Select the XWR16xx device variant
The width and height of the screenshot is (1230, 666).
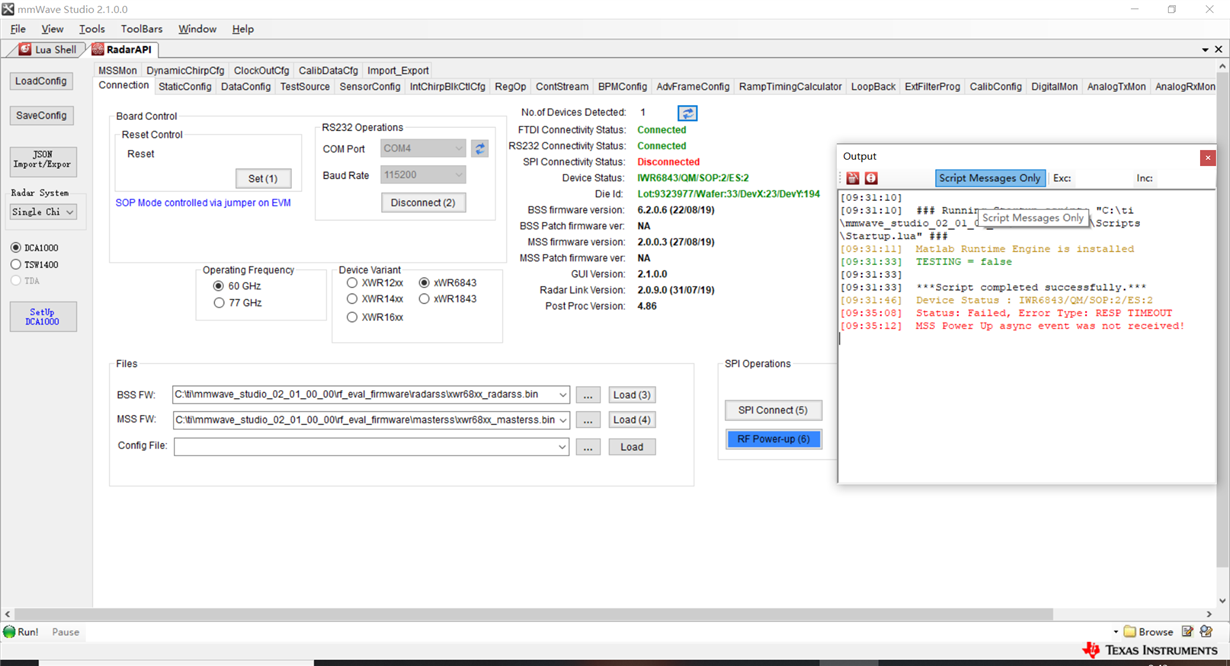(375, 317)
